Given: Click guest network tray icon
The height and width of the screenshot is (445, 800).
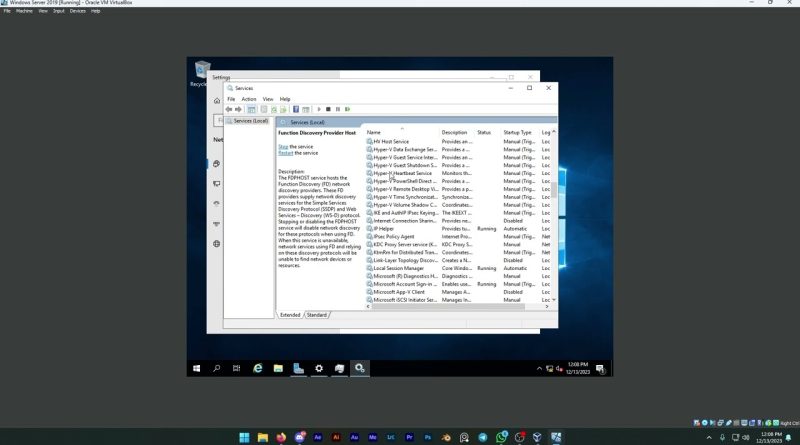Looking at the screenshot, I should pos(549,368).
